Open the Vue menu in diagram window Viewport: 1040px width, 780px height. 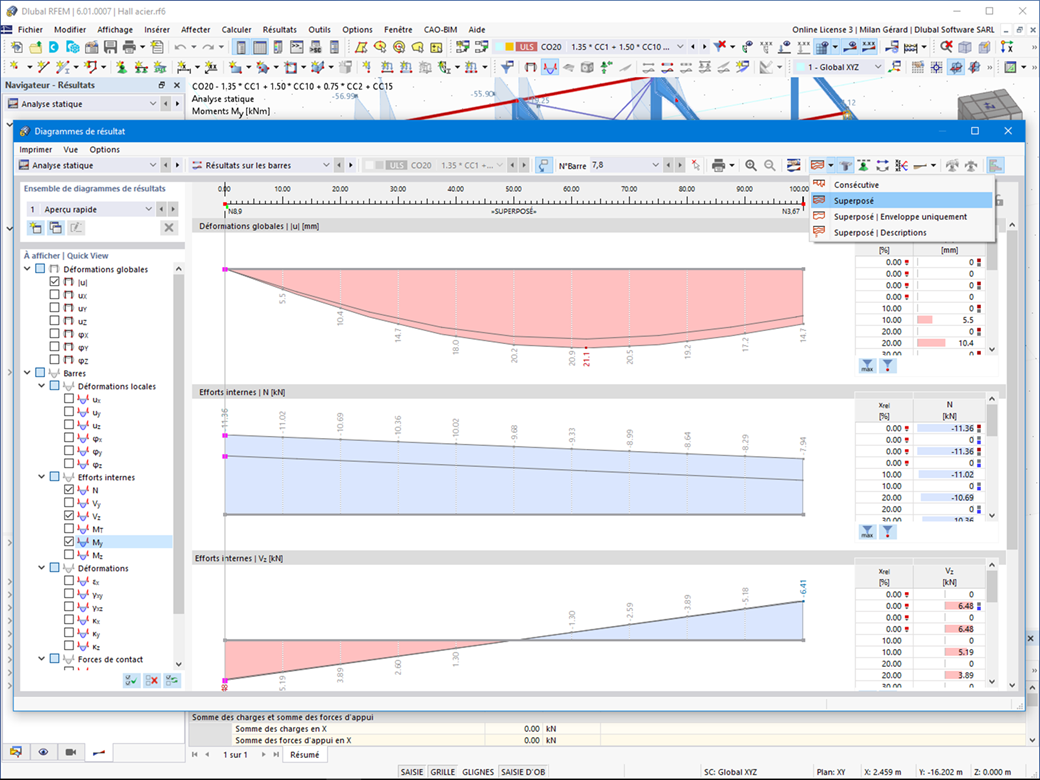tap(70, 149)
